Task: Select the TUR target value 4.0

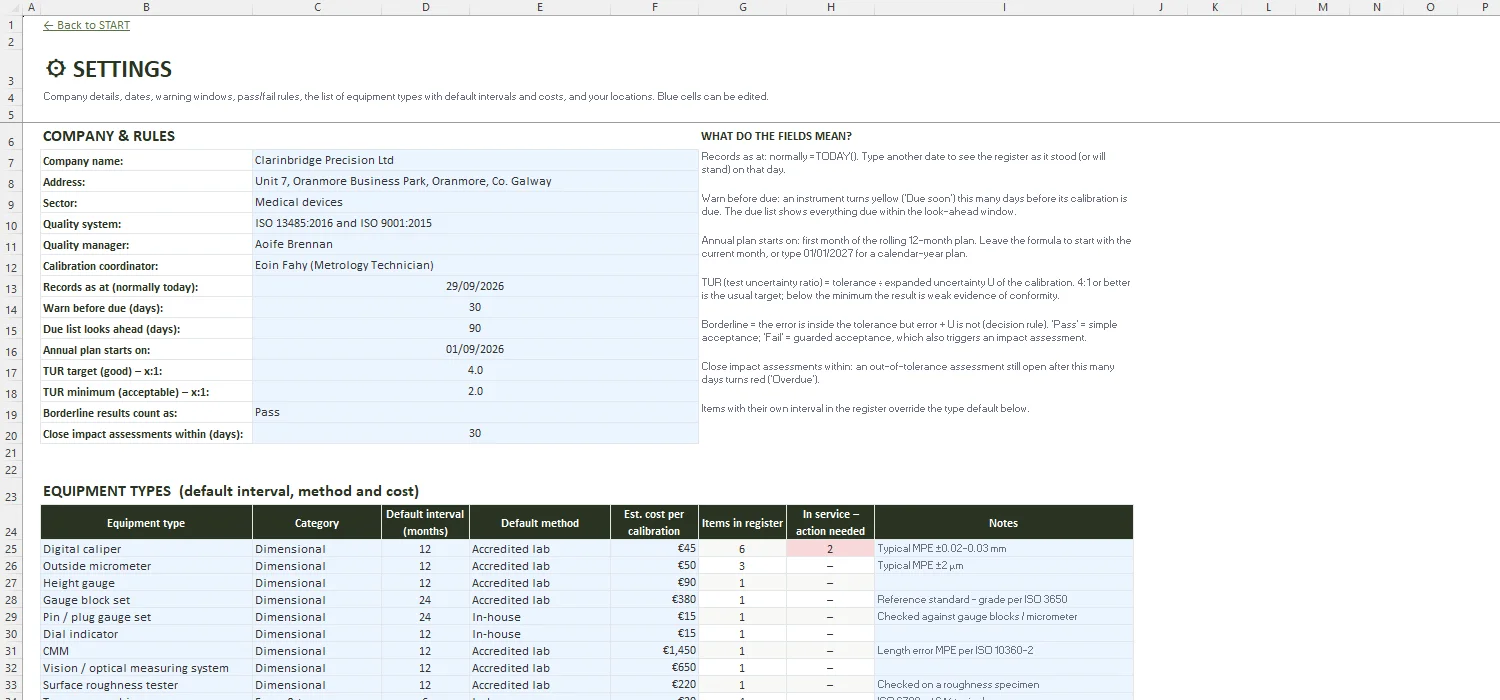Action: click(x=475, y=370)
